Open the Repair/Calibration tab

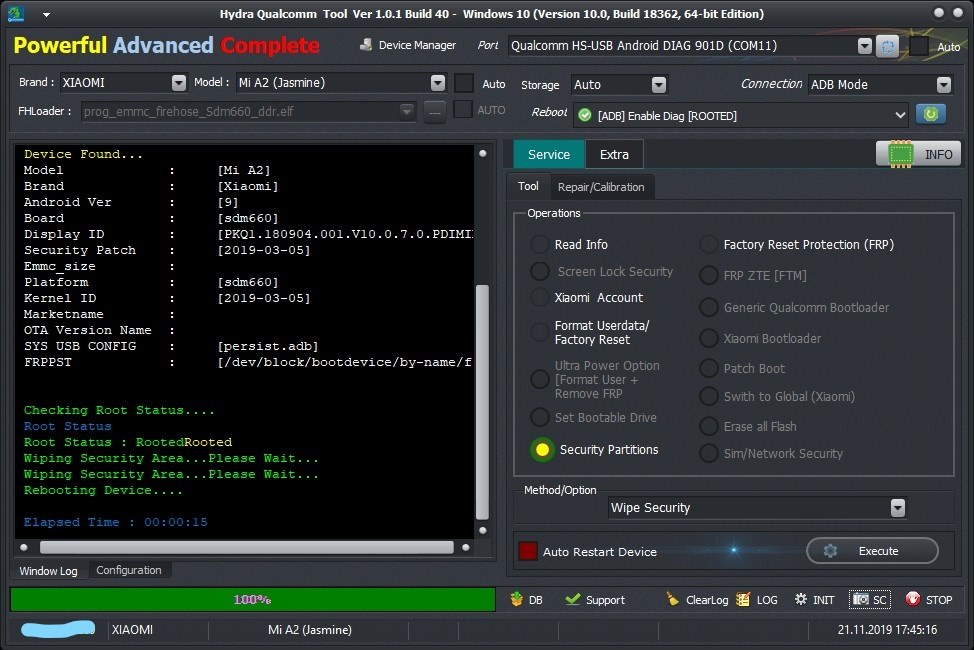coord(601,187)
